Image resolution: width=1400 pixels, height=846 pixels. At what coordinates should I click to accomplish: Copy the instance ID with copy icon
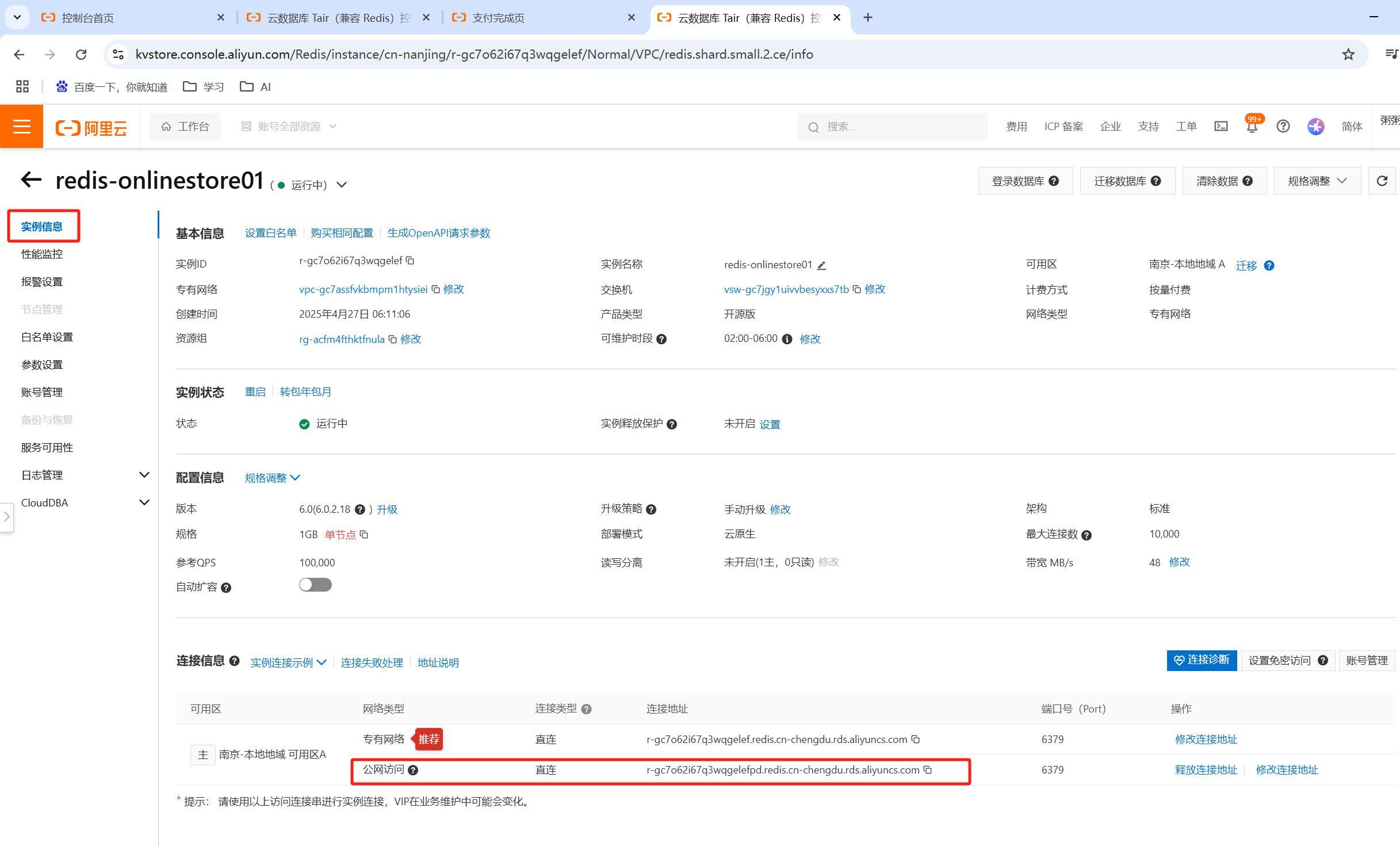pyautogui.click(x=410, y=261)
